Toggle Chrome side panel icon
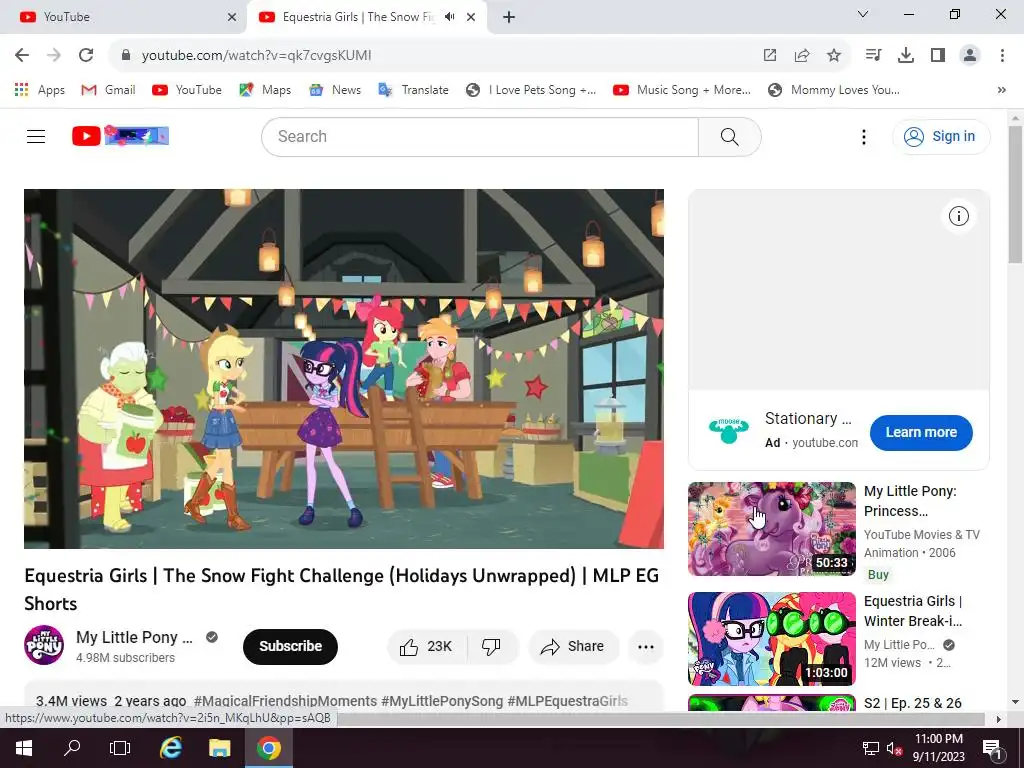Viewport: 1024px width, 768px height. point(938,56)
